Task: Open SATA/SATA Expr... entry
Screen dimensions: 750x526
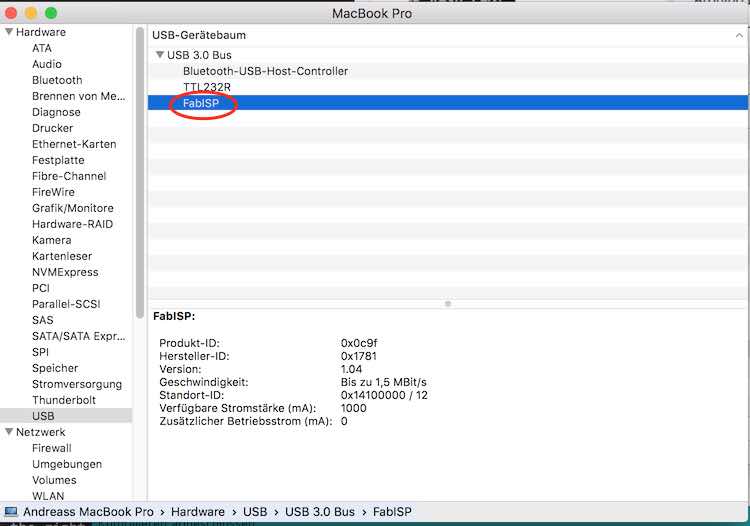Action: coord(78,336)
